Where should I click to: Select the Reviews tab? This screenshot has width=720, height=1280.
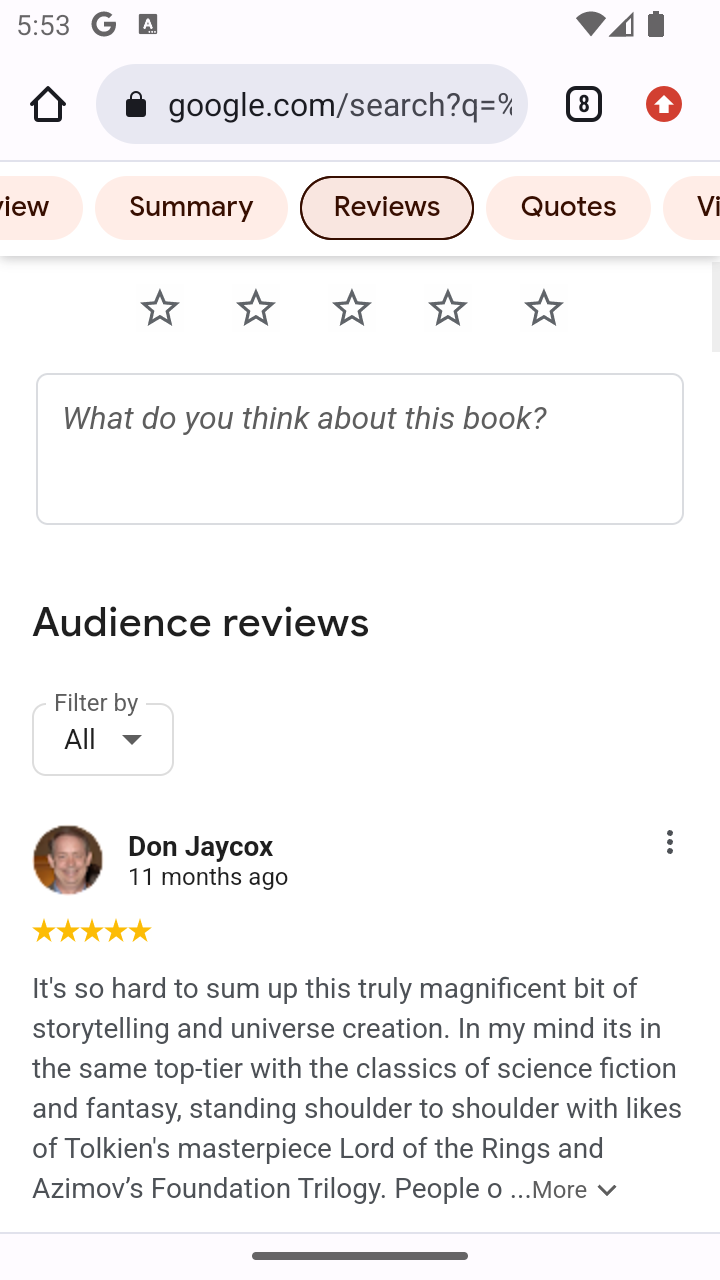pyautogui.click(x=387, y=208)
